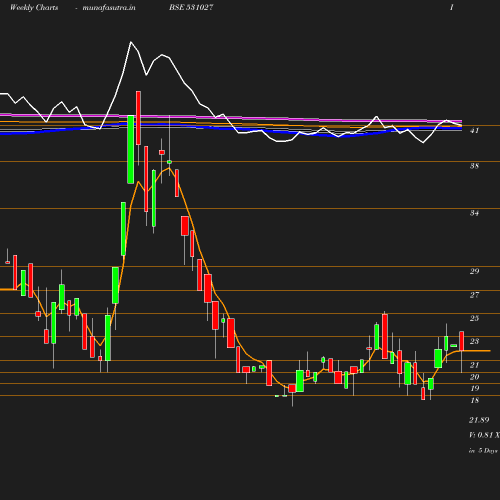Click the price axis label 20

pos(474,377)
